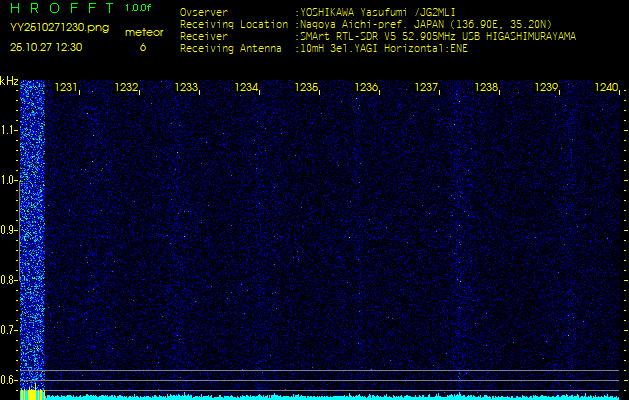Click the 1237 time tick label
The height and width of the screenshot is (400, 629).
click(x=427, y=88)
